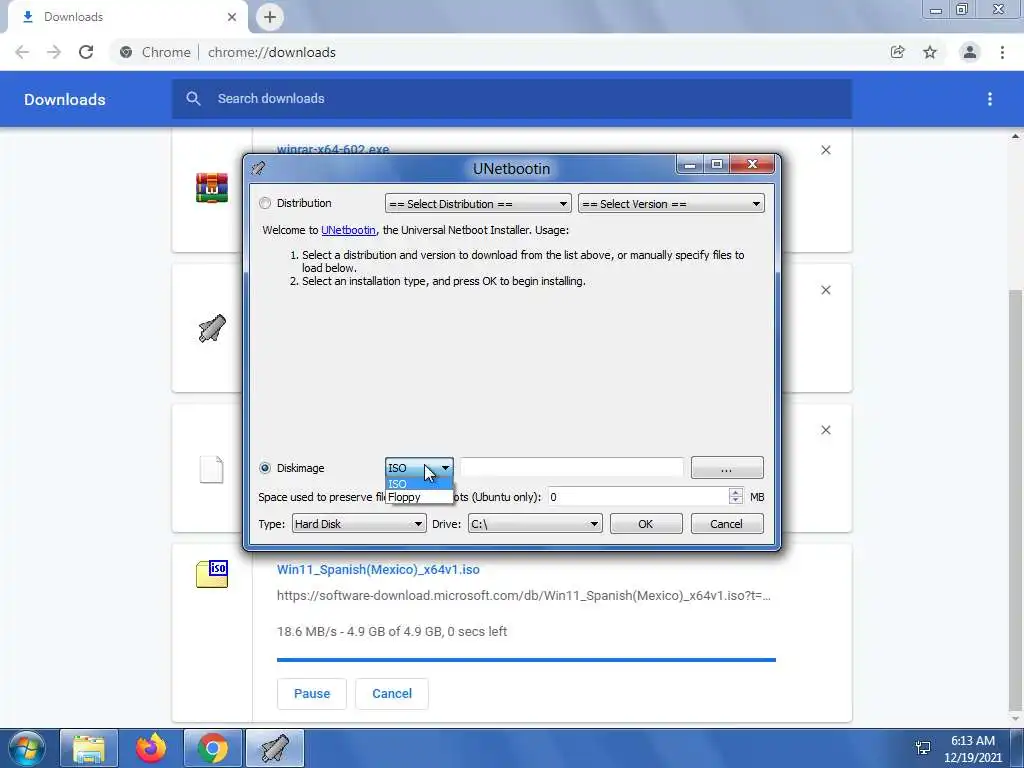Open the Chrome profile icon
The image size is (1024, 768).
tap(970, 52)
